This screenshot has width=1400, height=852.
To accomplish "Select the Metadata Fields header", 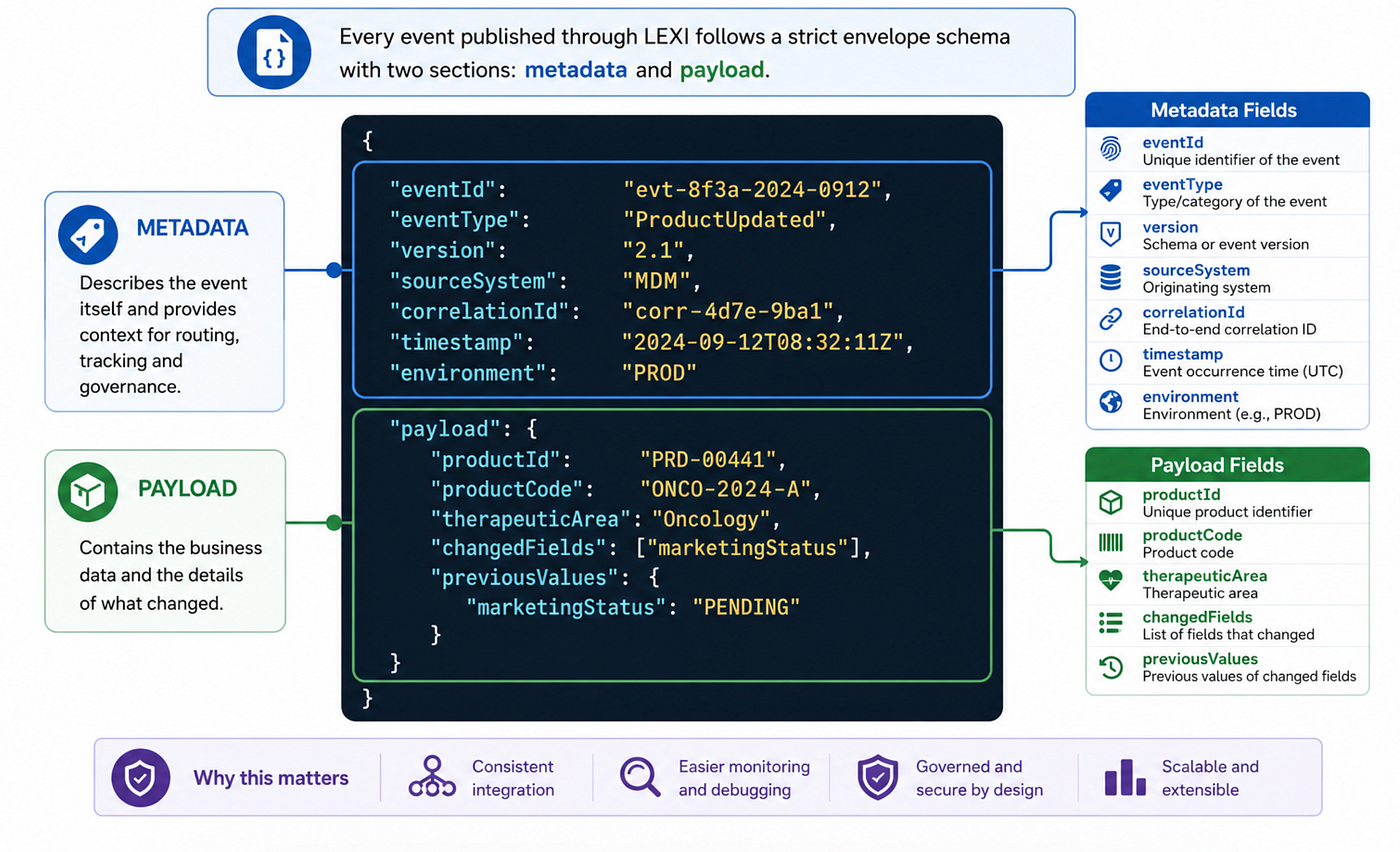I will [x=1227, y=110].
